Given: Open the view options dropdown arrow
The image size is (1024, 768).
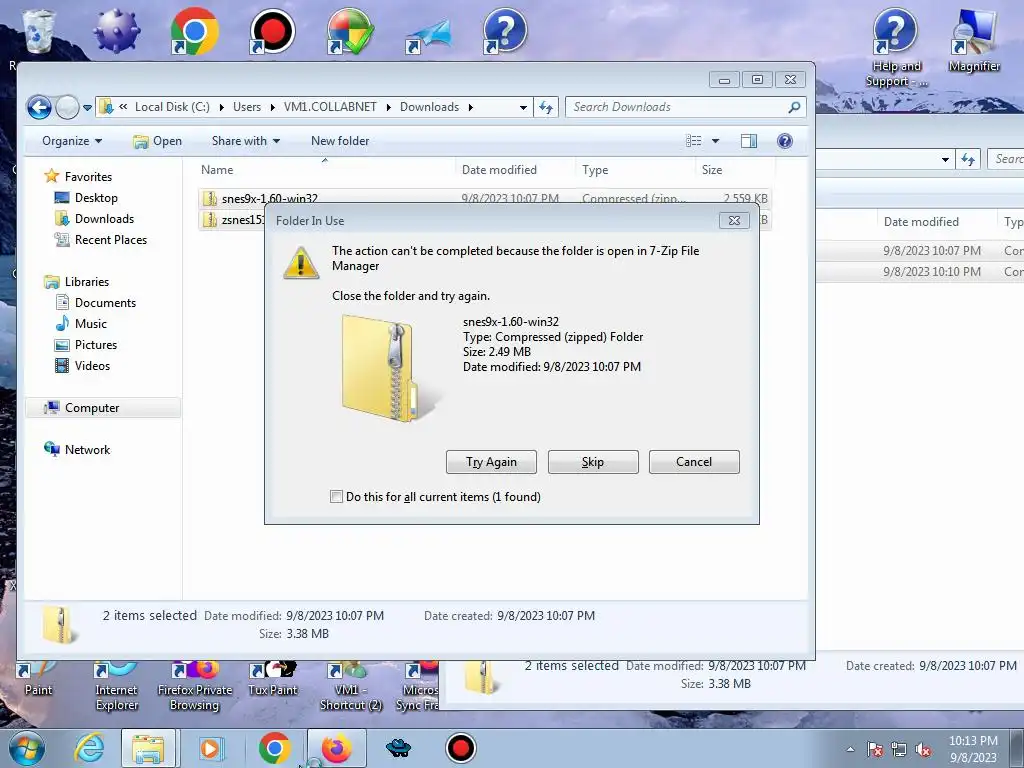Looking at the screenshot, I should point(715,140).
